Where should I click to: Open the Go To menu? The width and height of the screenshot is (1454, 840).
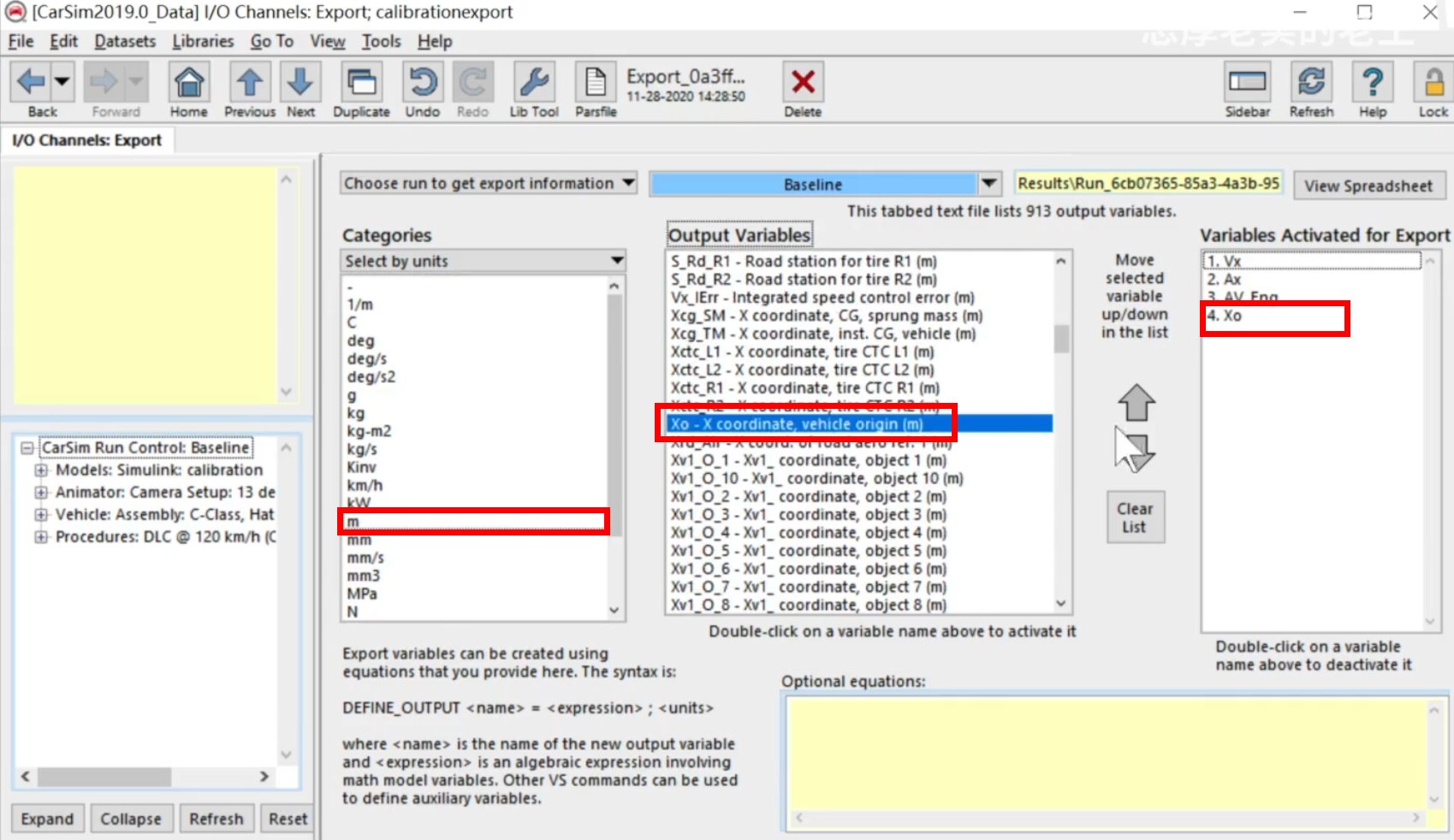pos(272,41)
